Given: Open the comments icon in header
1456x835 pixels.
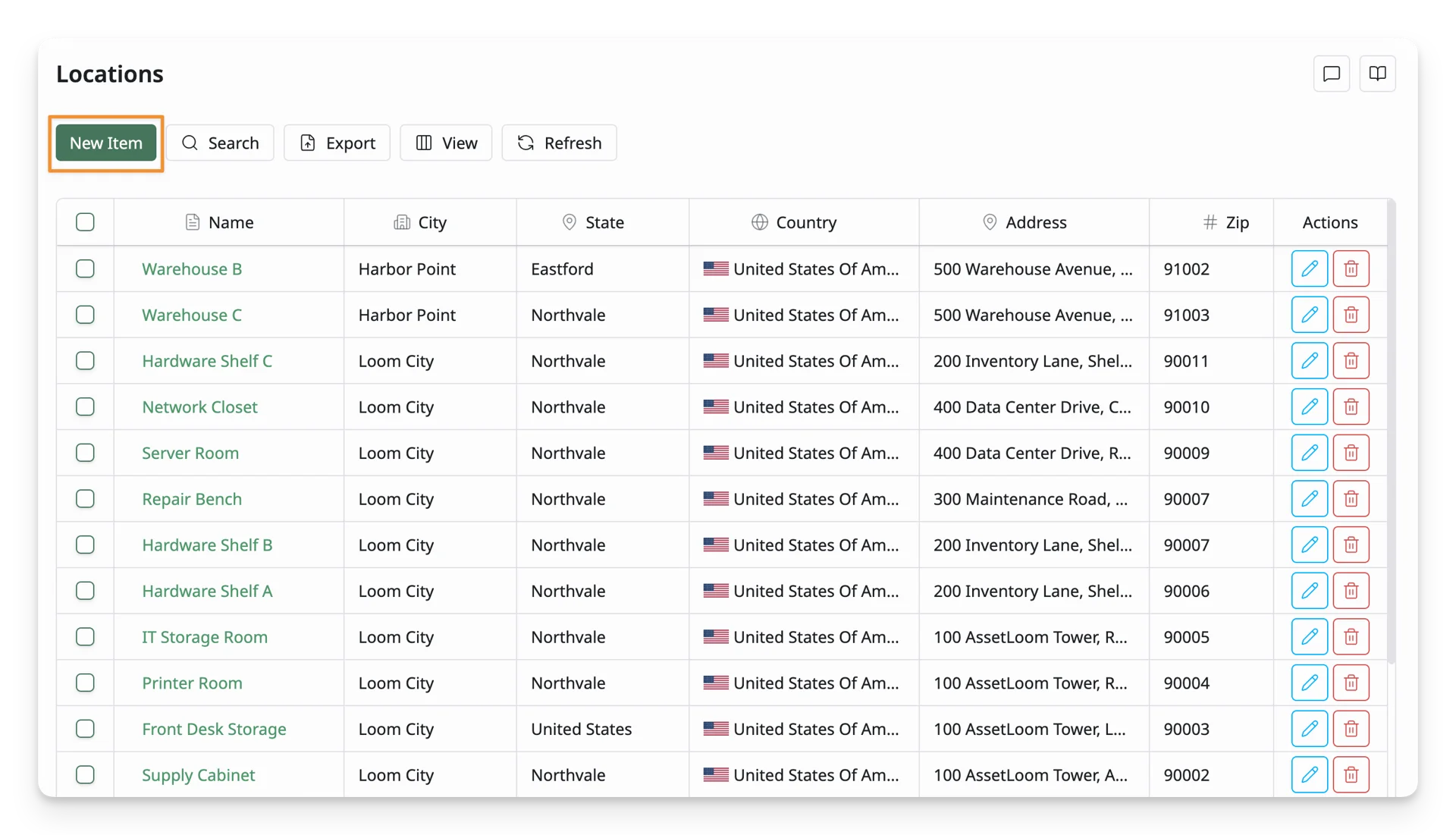Looking at the screenshot, I should point(1332,74).
